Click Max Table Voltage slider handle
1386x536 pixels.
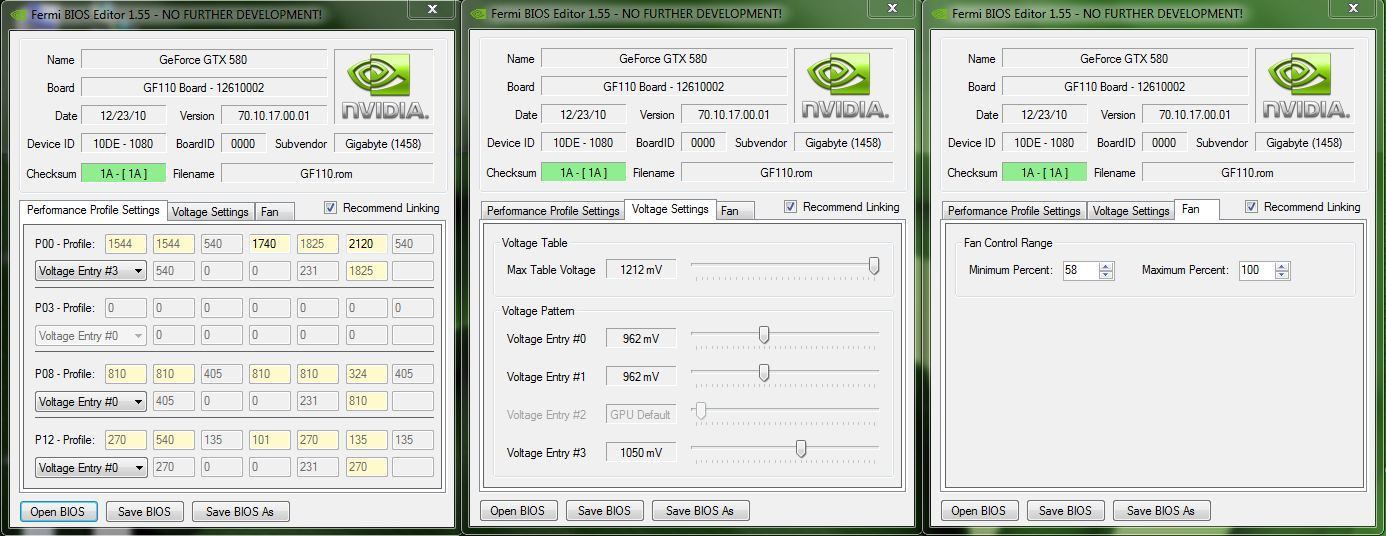pyautogui.click(x=874, y=266)
